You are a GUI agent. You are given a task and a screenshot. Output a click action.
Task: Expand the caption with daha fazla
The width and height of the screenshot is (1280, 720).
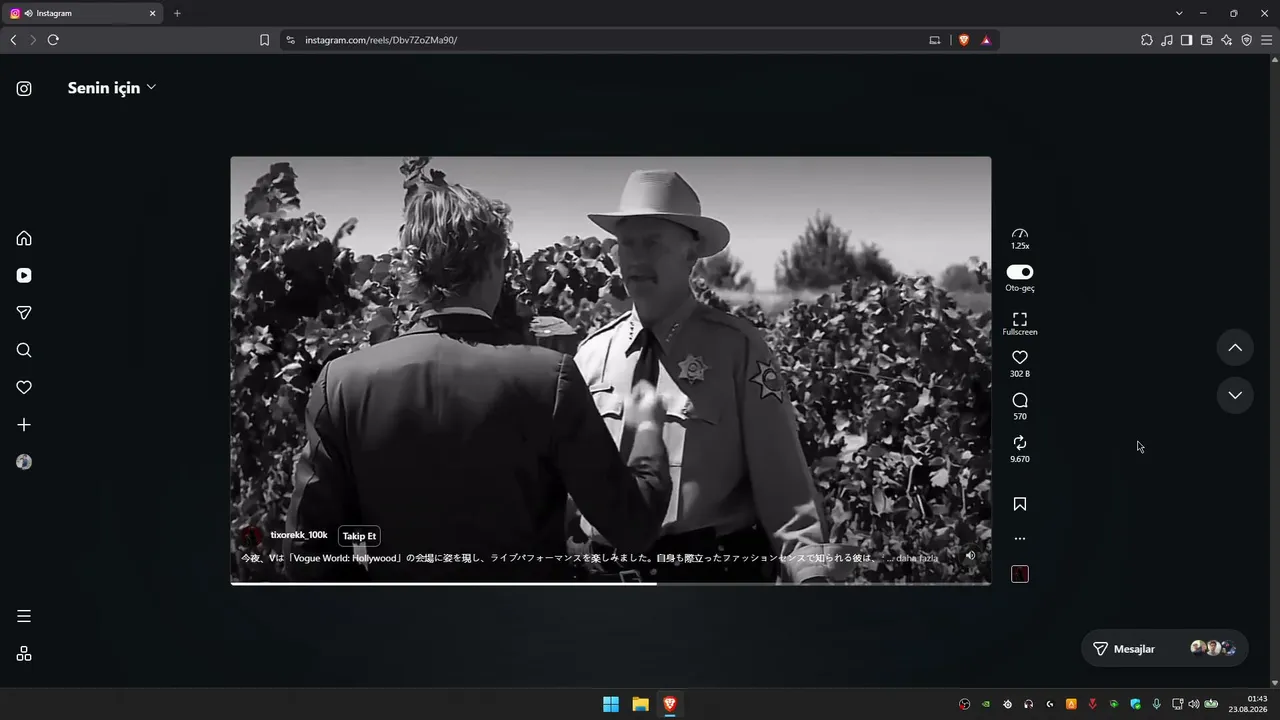pos(916,558)
